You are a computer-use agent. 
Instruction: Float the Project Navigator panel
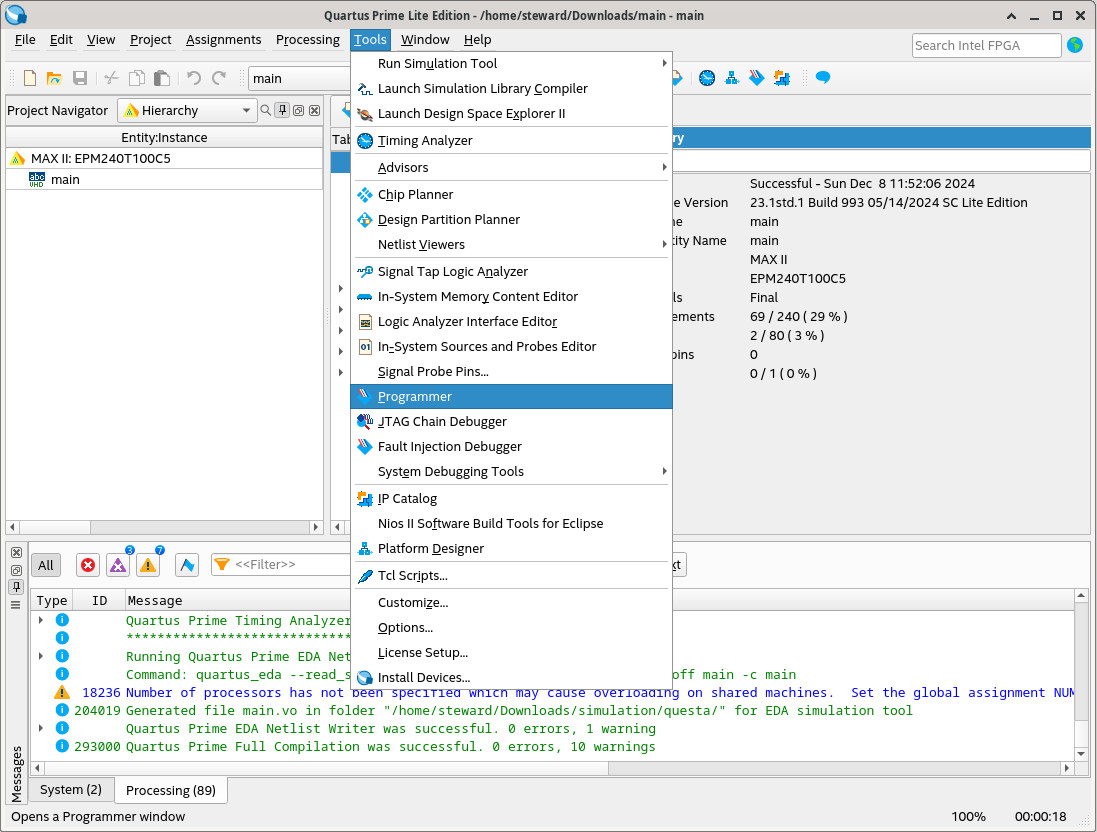tap(299, 111)
